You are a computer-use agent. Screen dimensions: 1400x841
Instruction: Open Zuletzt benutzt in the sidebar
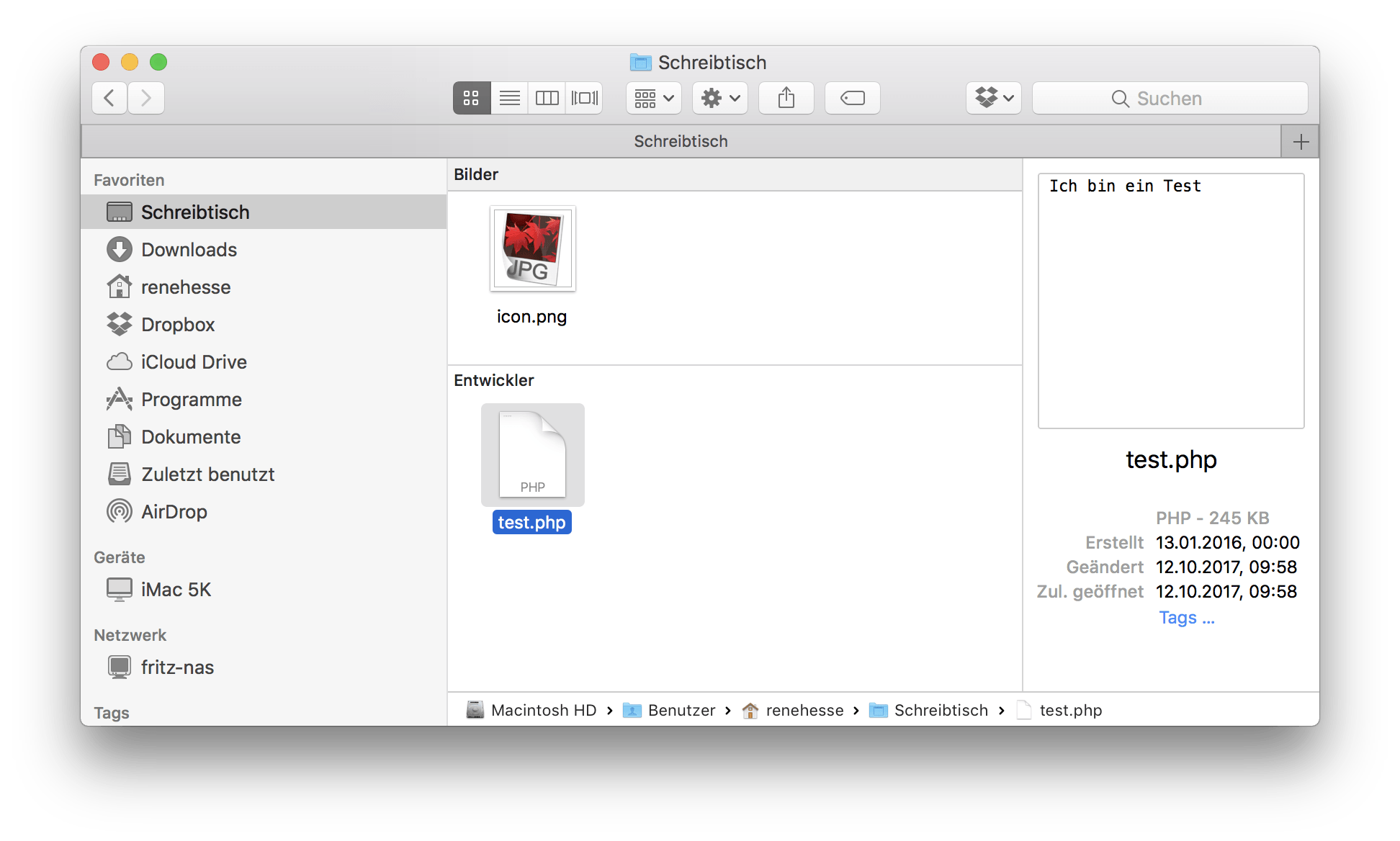click(264, 474)
